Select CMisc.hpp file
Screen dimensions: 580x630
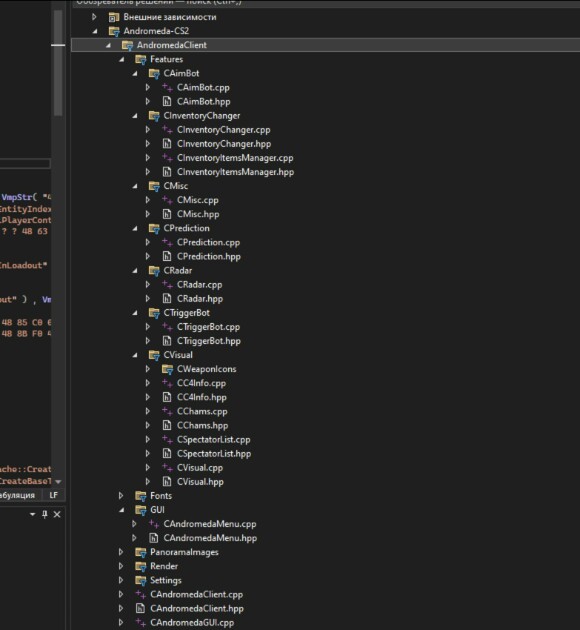tap(198, 214)
